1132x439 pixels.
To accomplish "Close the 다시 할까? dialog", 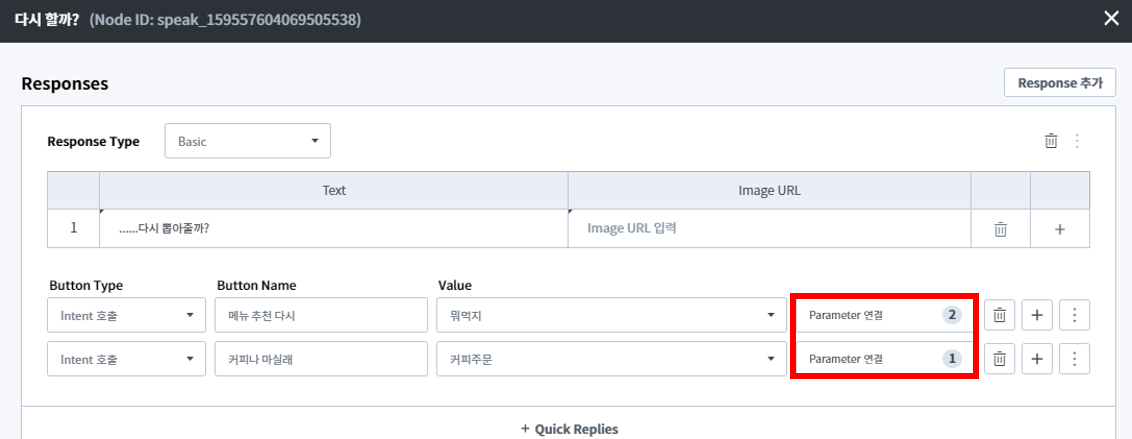I will 1110,18.
